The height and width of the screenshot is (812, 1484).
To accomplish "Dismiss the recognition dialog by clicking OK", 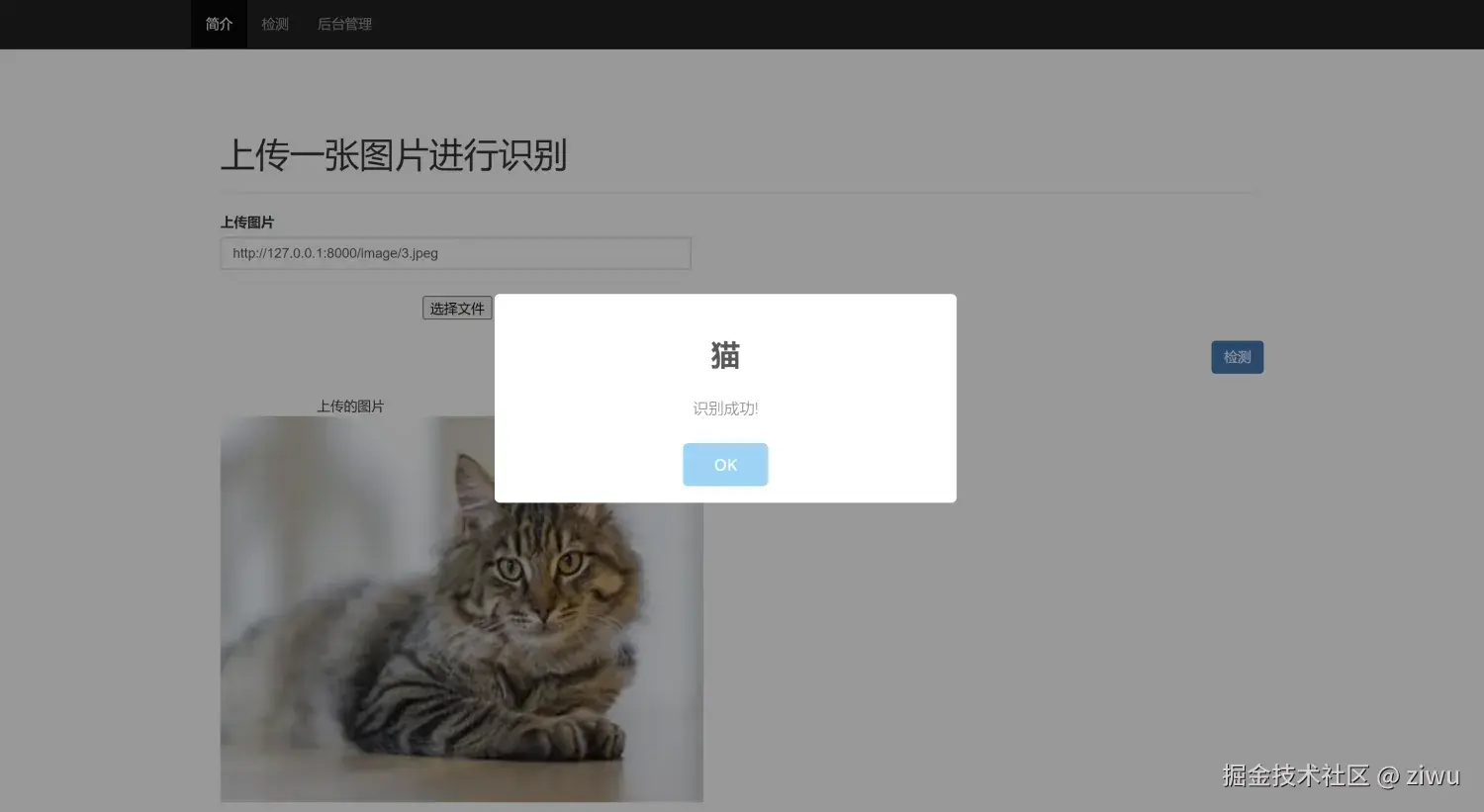I will click(x=725, y=464).
